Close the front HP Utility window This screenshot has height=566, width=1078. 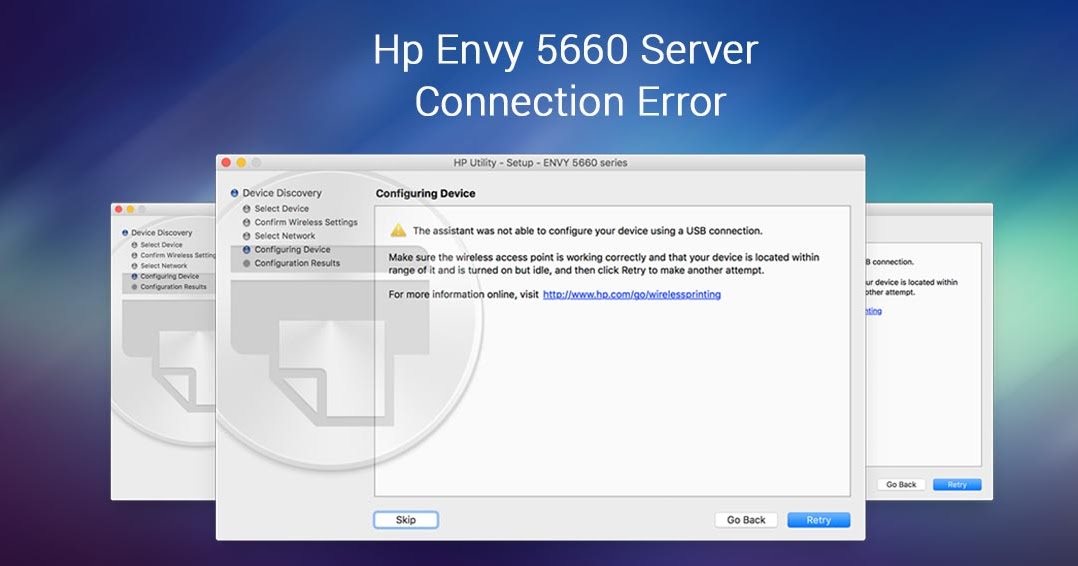tap(226, 163)
